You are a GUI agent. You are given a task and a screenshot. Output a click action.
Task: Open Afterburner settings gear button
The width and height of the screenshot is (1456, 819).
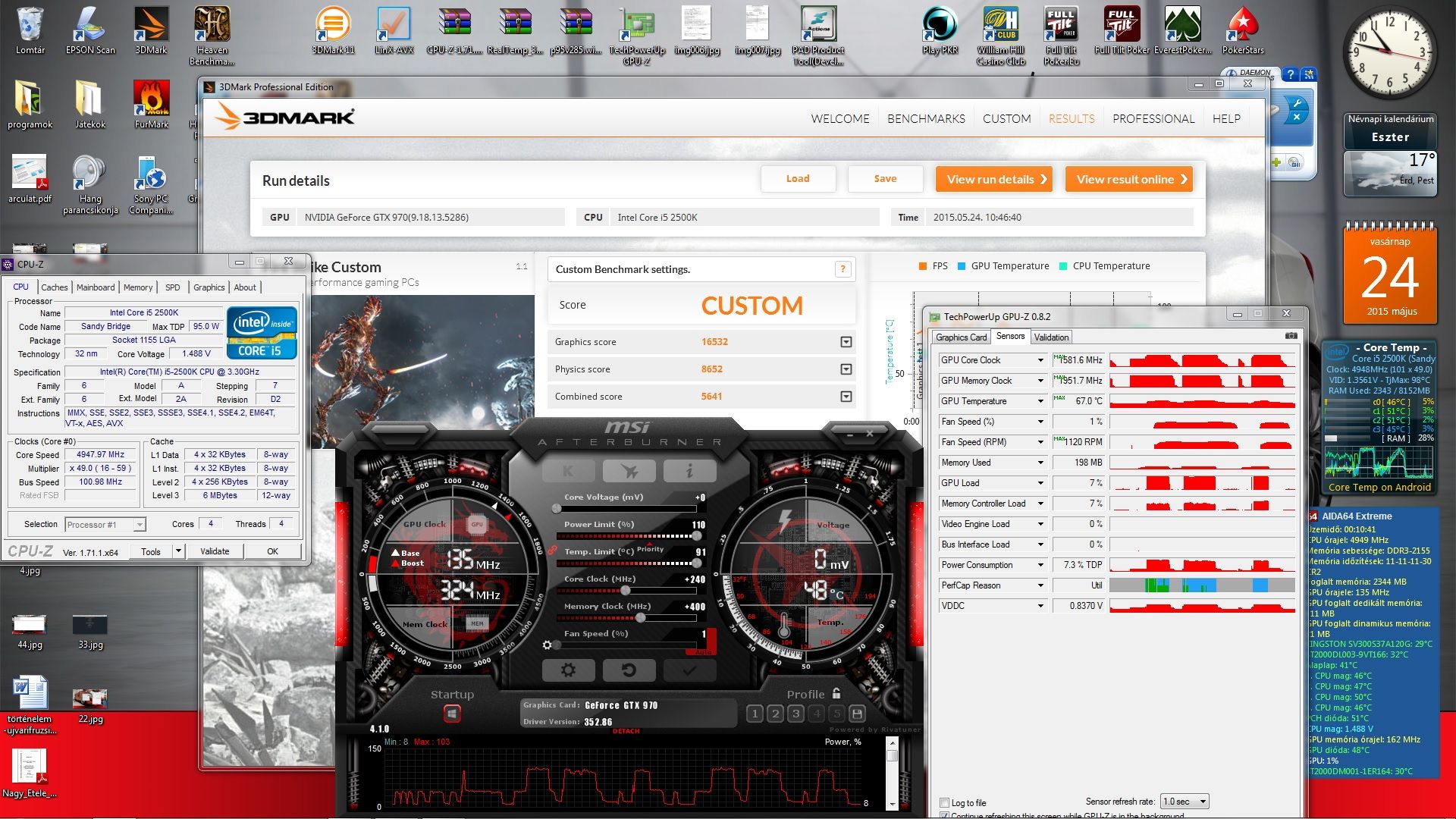point(568,670)
